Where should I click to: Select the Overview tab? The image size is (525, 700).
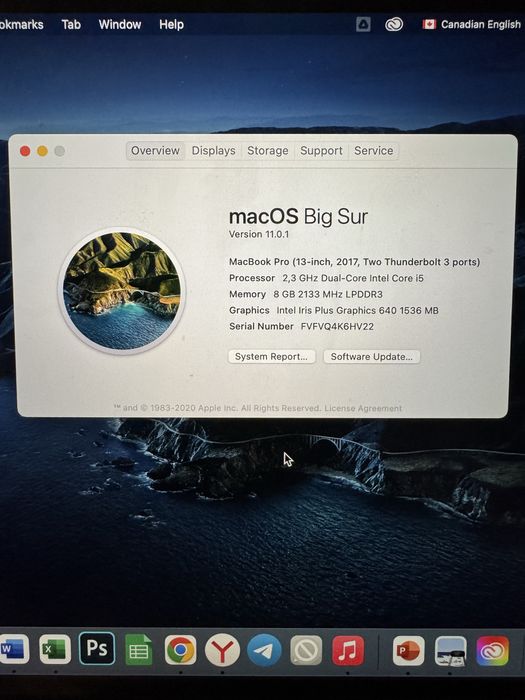pos(155,151)
